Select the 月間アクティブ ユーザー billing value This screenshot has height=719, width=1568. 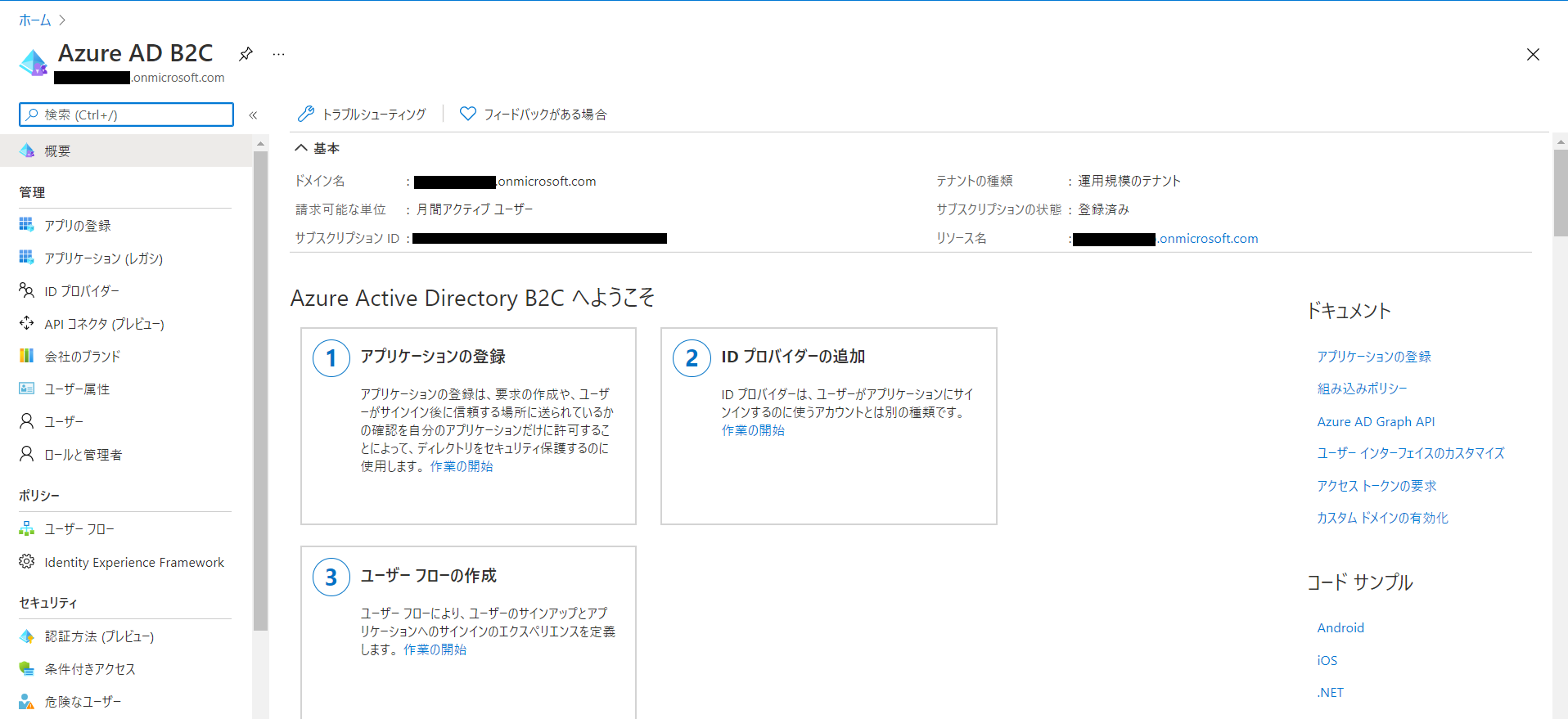click(x=475, y=209)
